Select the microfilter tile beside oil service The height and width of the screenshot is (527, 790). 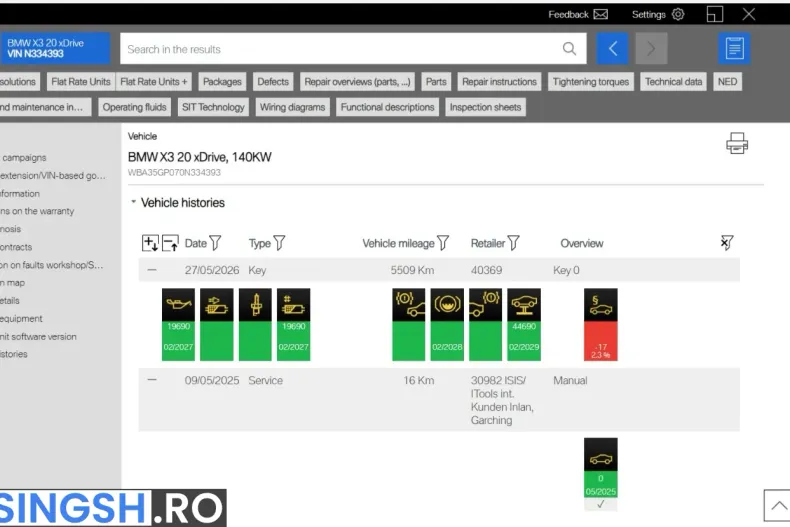217,324
